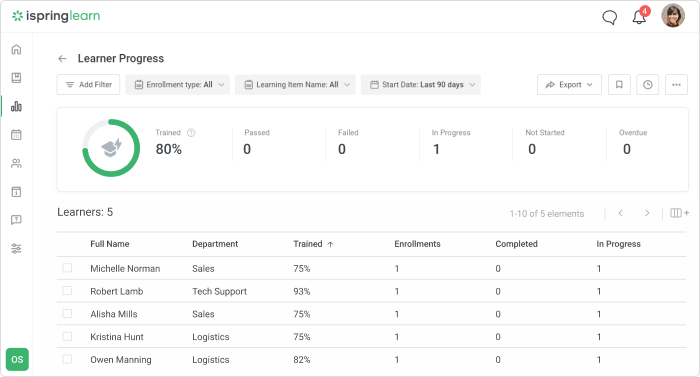This screenshot has width=700, height=377.
Task: Open learner Owen Manning
Action: pyautogui.click(x=121, y=360)
